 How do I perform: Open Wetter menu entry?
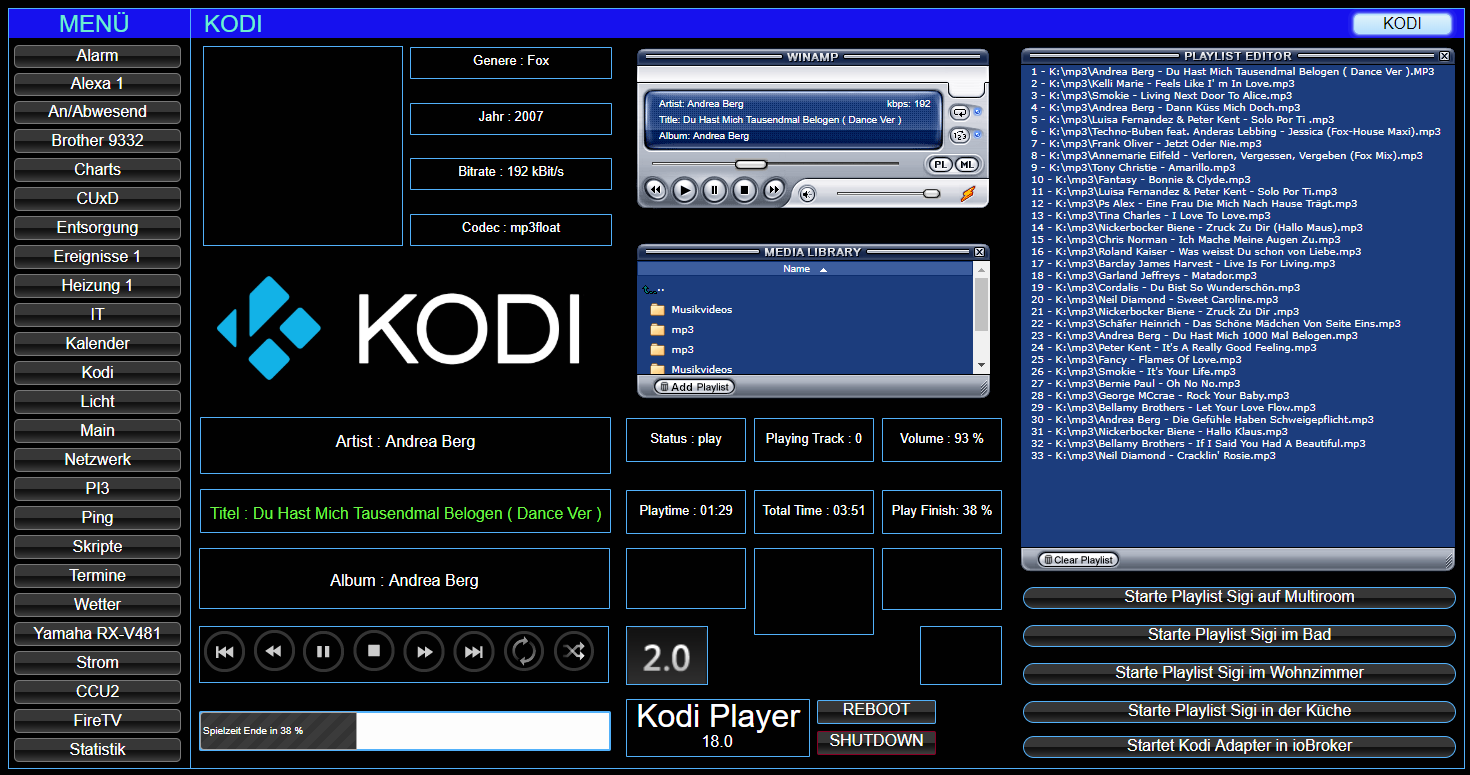pyautogui.click(x=97, y=605)
